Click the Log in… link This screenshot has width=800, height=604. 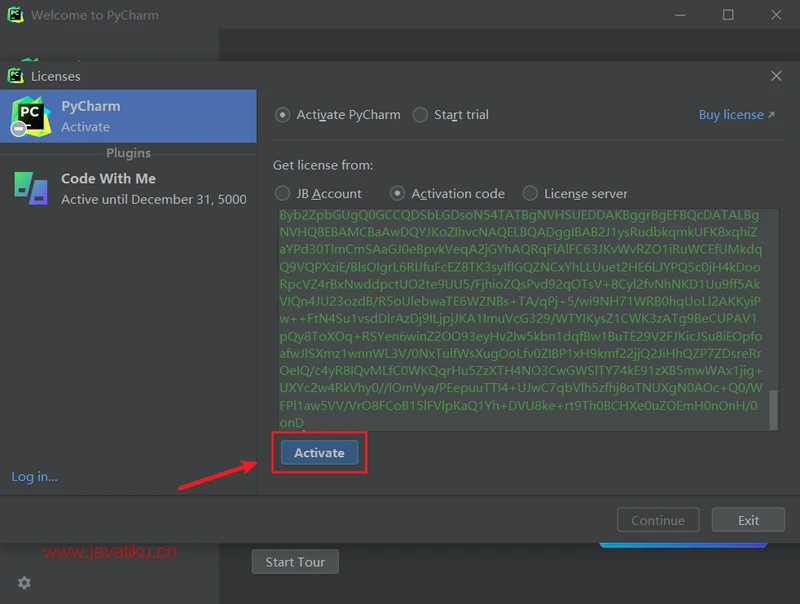click(x=35, y=477)
